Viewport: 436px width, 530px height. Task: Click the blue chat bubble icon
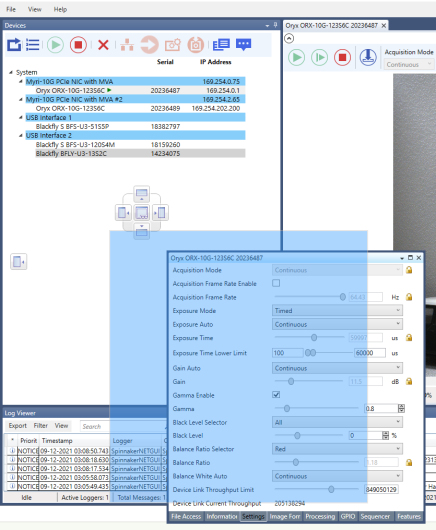243,45
